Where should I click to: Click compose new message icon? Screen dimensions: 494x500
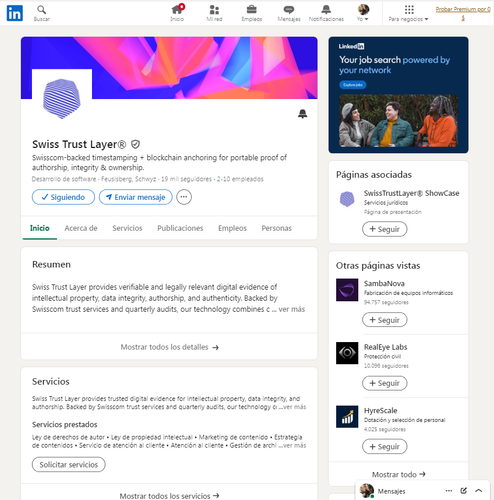[463, 491]
